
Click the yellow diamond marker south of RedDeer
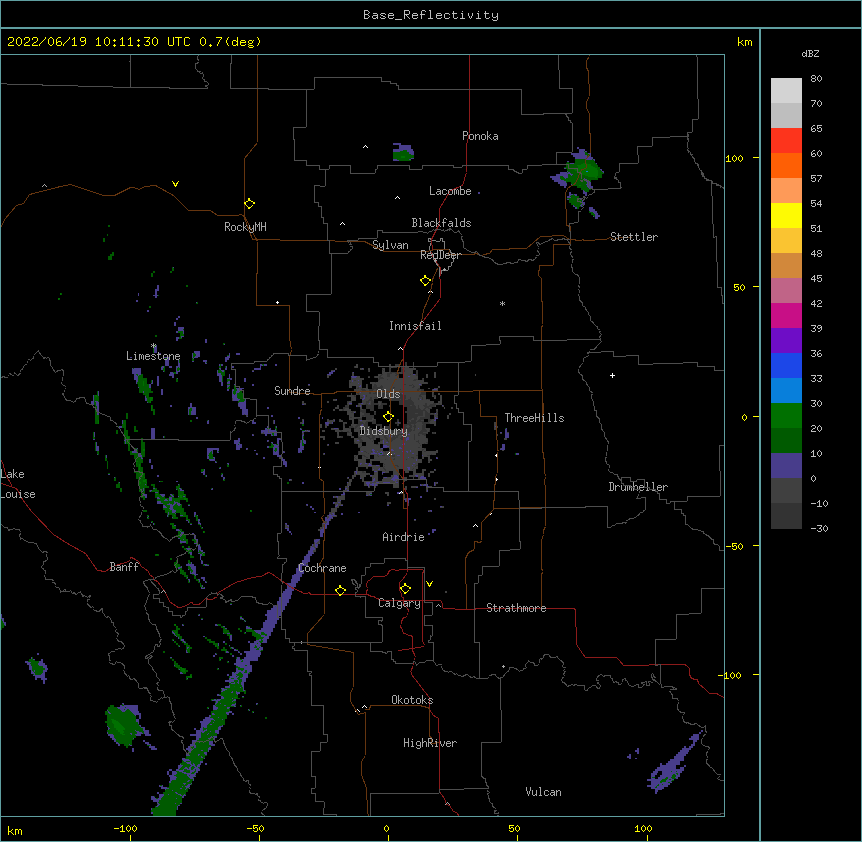click(x=426, y=281)
